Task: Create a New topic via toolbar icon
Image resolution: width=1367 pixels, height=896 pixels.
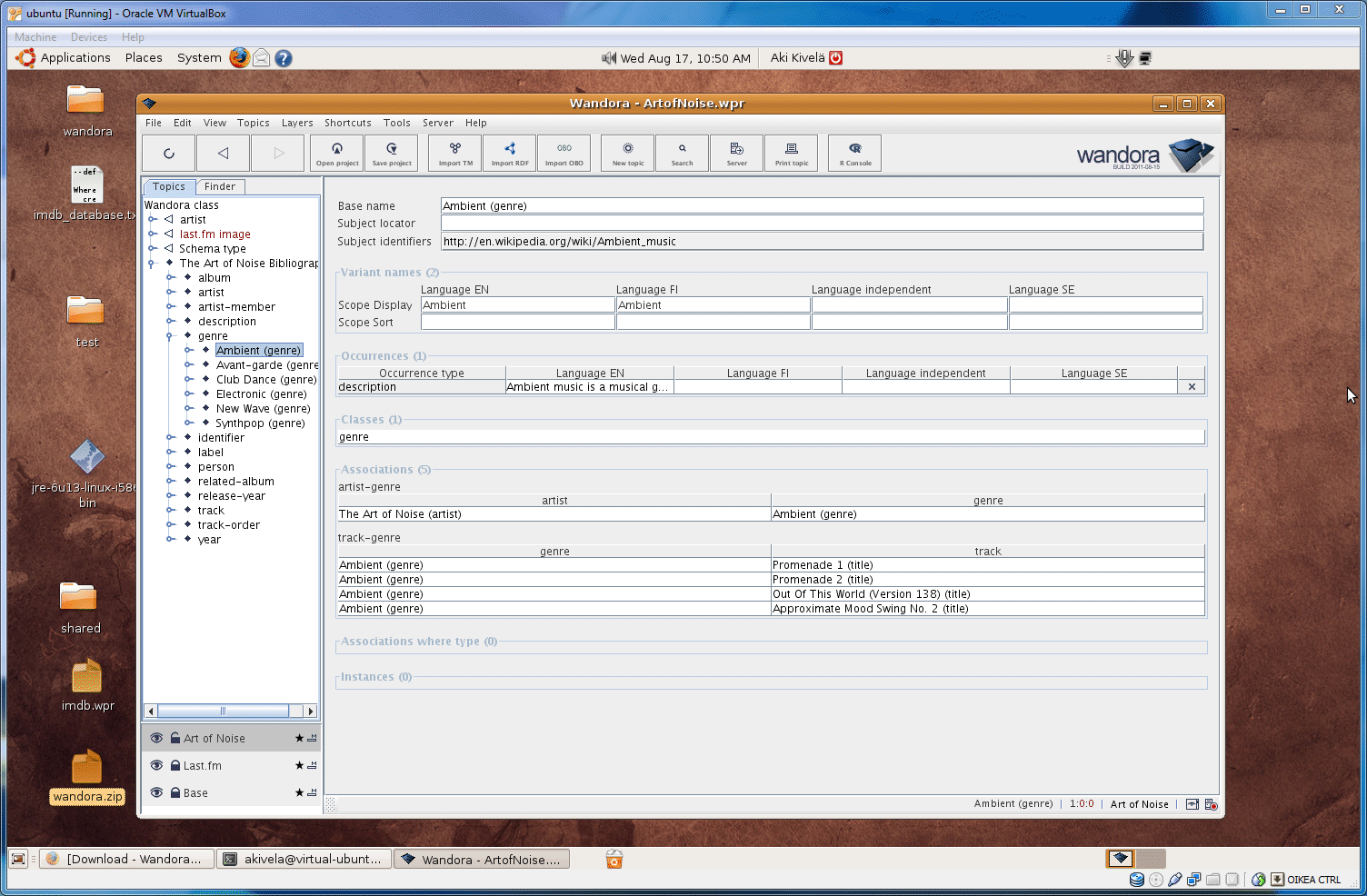Action: coord(626,153)
